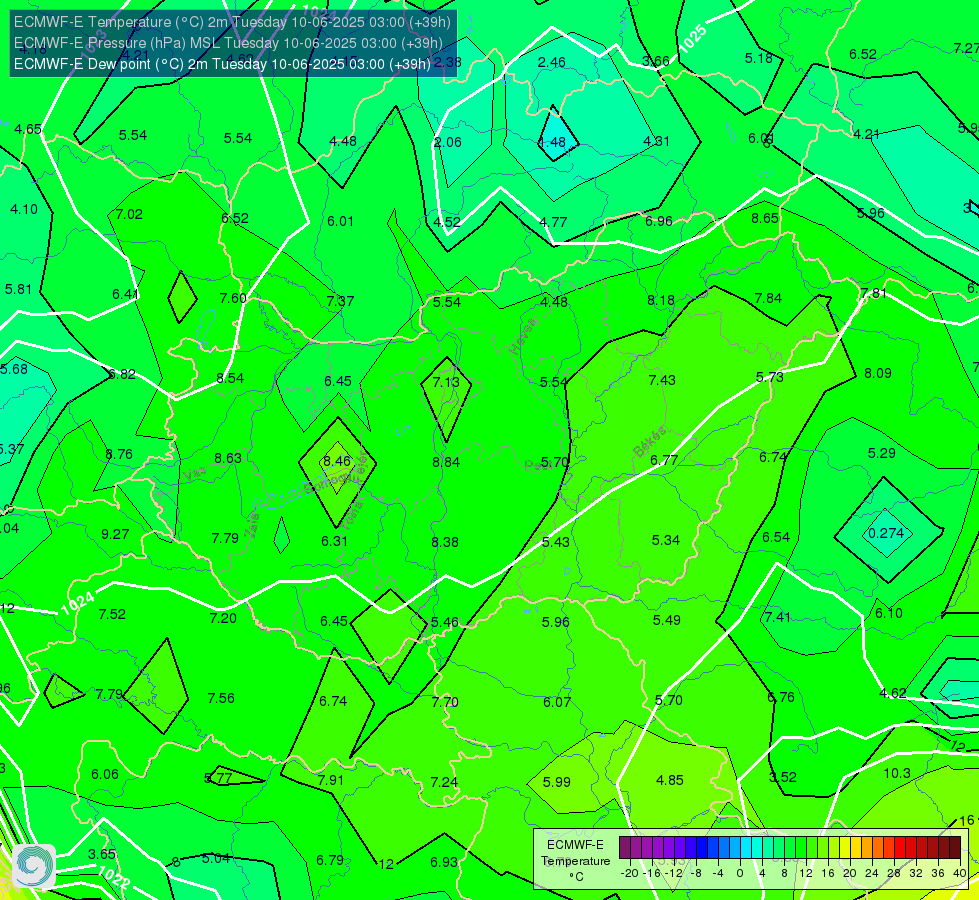Image resolution: width=979 pixels, height=900 pixels.
Task: Click the 4.31 dew point value
Action: 656,141
